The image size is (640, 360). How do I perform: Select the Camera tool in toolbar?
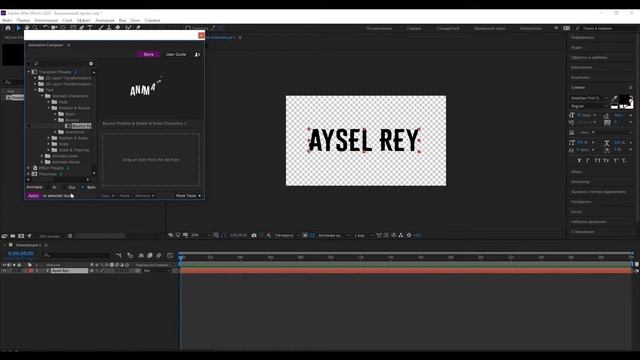(x=54, y=28)
